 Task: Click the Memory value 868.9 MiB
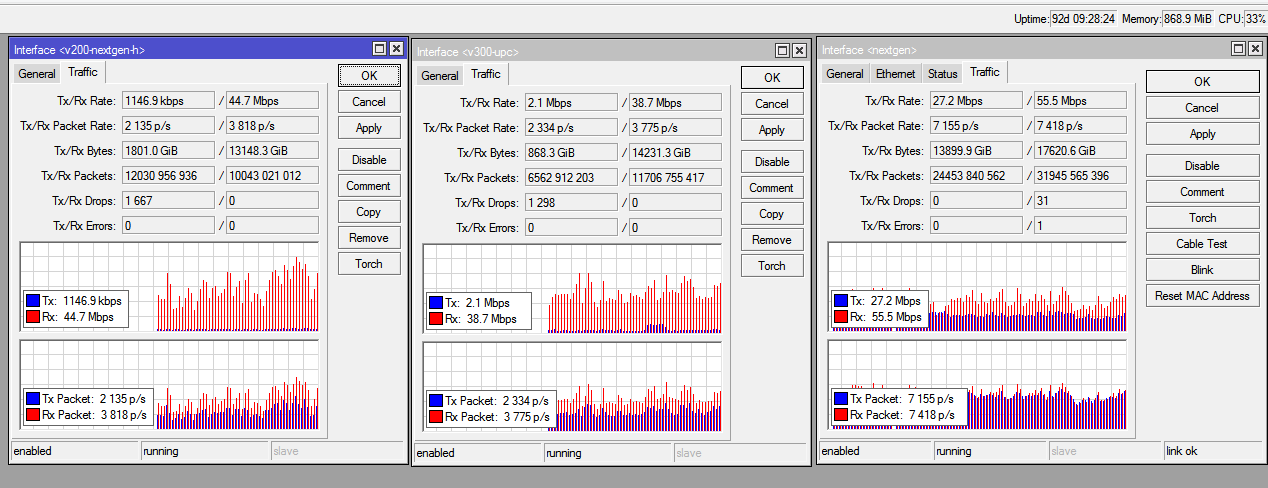1188,19
